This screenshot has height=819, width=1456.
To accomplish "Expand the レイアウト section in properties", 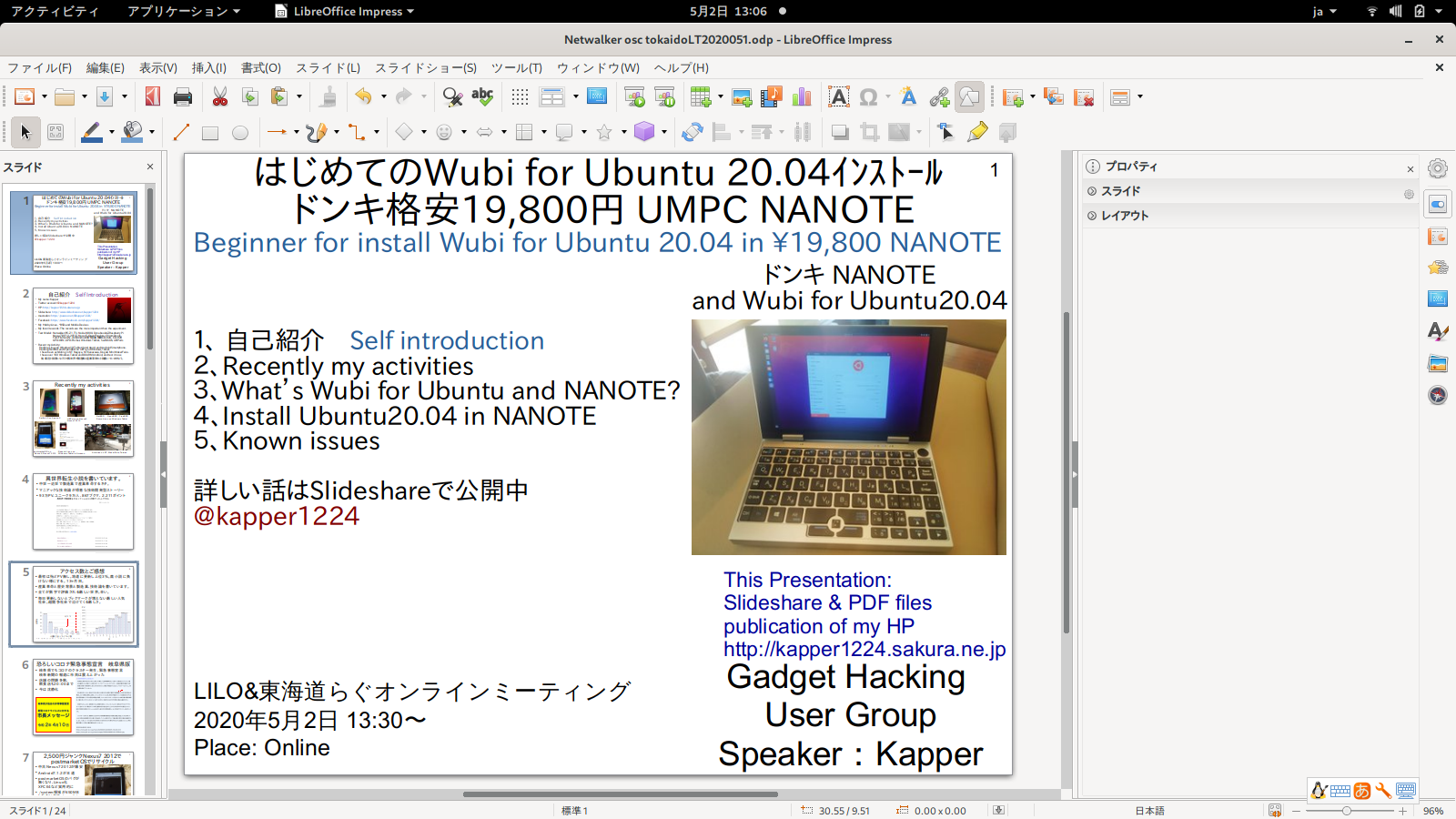I will point(1125,216).
